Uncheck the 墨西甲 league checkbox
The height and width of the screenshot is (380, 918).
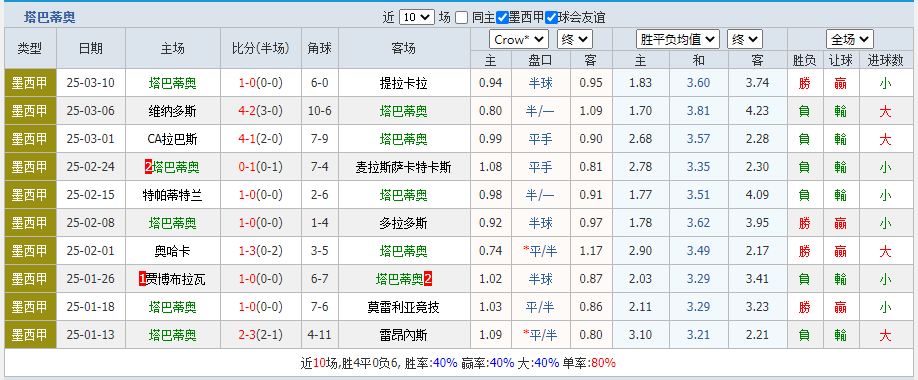pos(502,18)
